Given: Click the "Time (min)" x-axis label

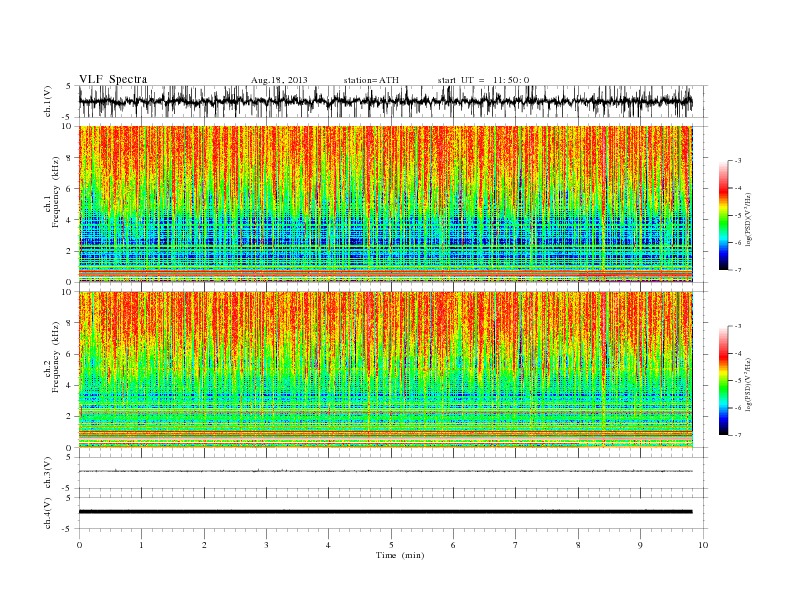Looking at the screenshot, I should coord(400,555).
